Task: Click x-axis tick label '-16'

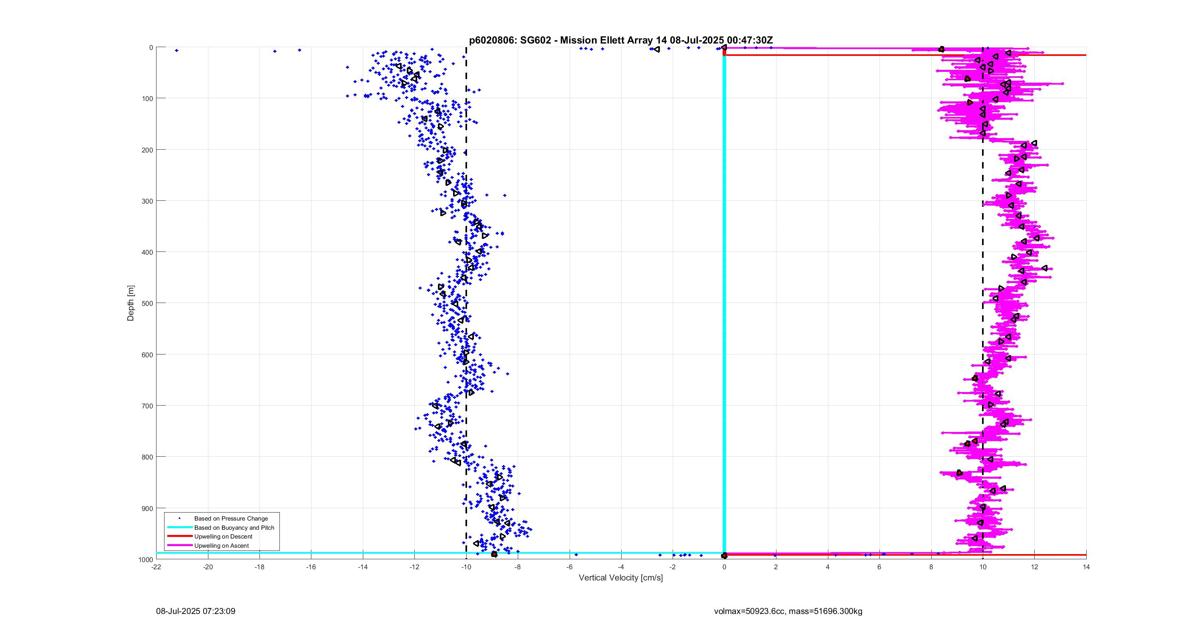Action: pos(311,566)
